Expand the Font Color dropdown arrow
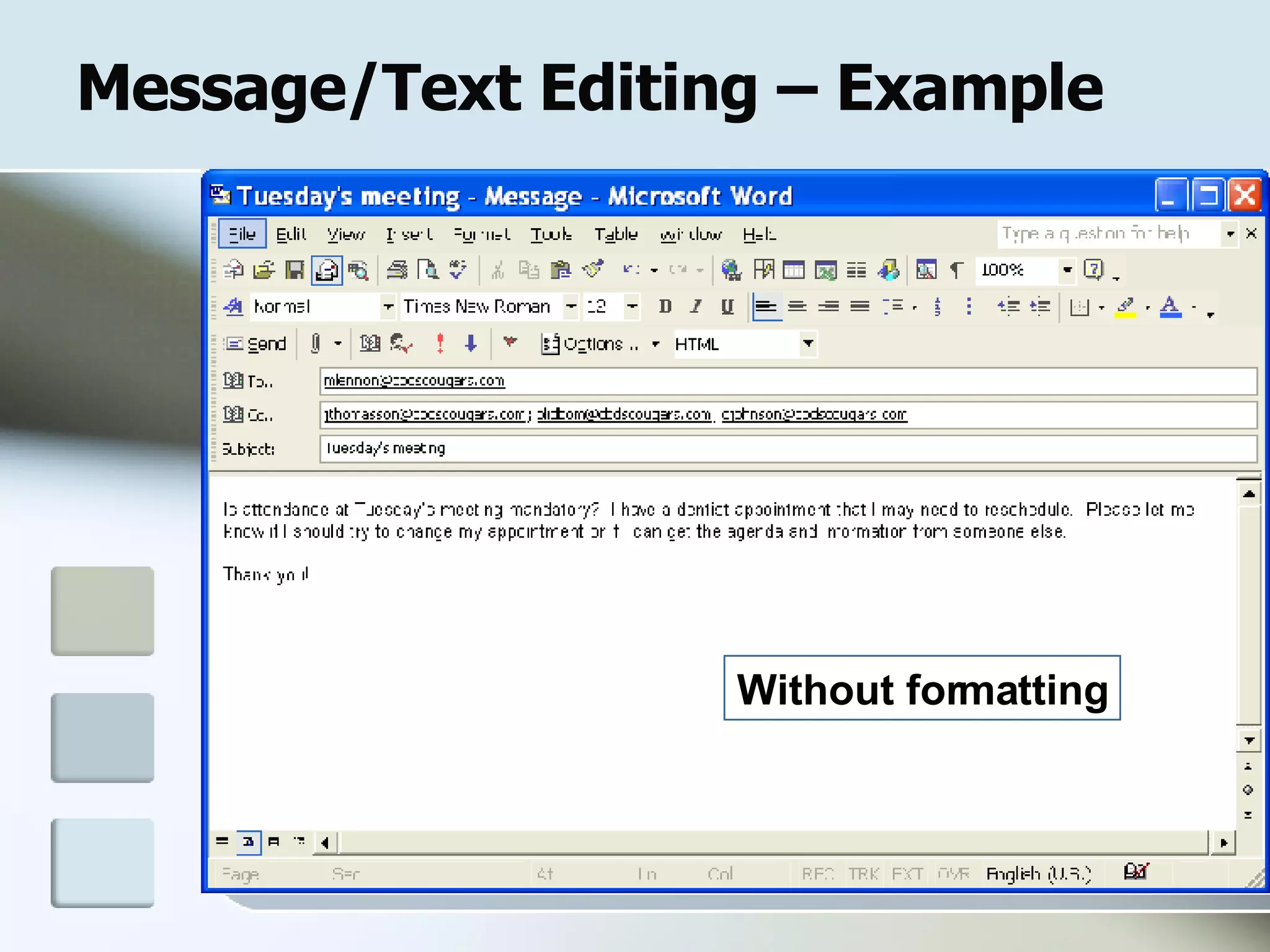1270x952 pixels. point(1194,307)
